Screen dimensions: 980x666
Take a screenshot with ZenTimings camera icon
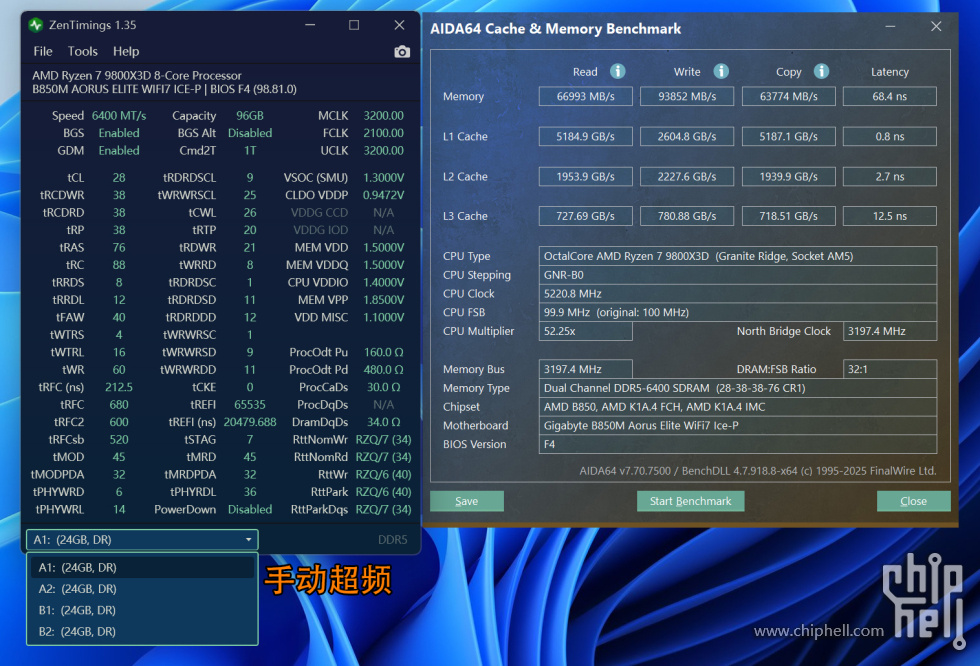(402, 52)
